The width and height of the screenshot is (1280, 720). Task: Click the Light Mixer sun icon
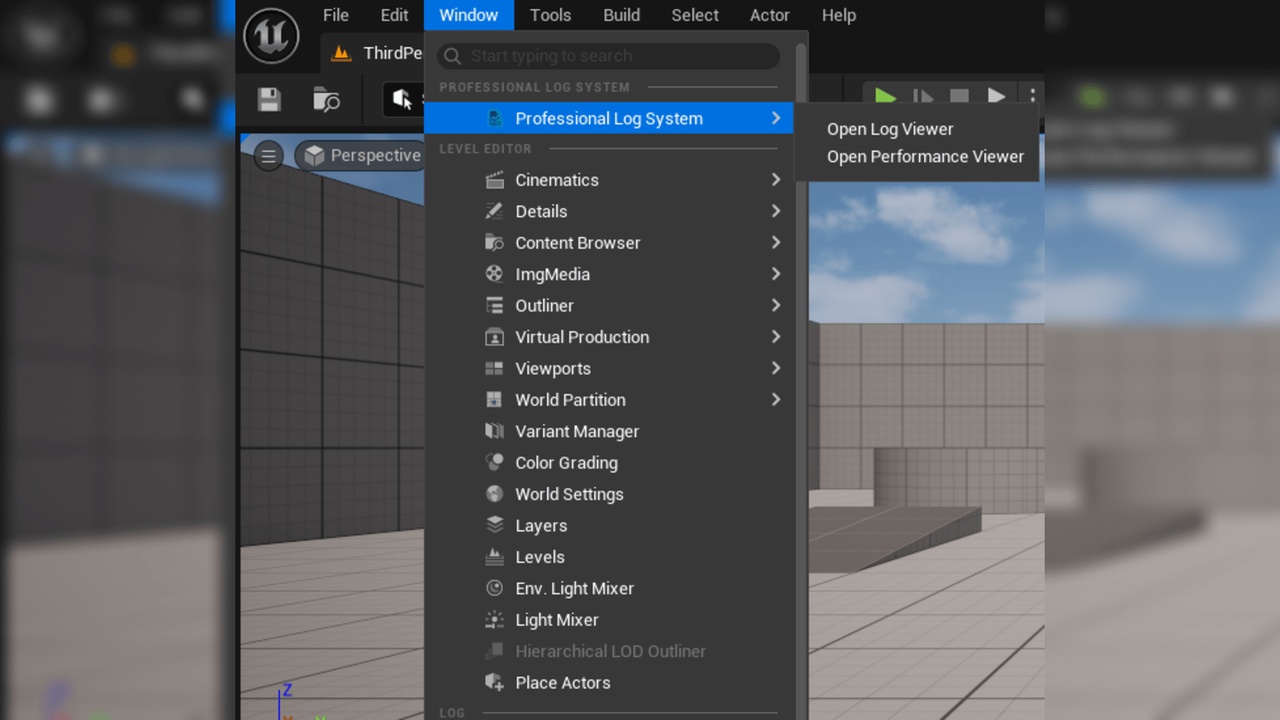click(494, 620)
